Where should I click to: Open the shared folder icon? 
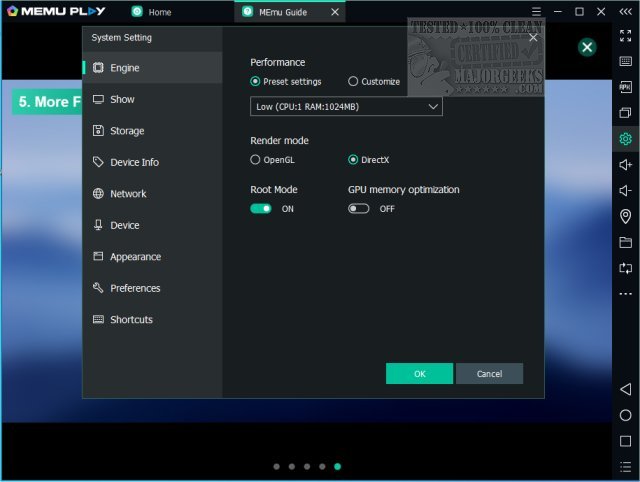pyautogui.click(x=625, y=242)
